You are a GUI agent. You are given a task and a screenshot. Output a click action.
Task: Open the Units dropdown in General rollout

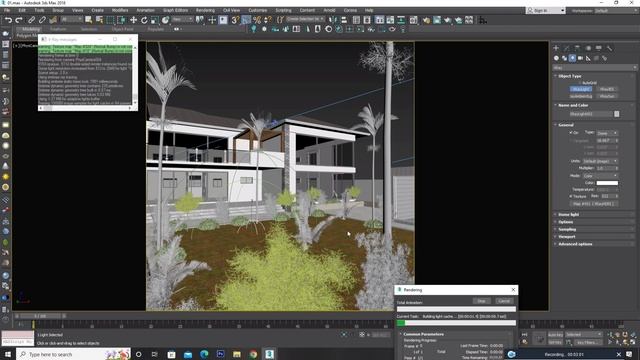600,161
